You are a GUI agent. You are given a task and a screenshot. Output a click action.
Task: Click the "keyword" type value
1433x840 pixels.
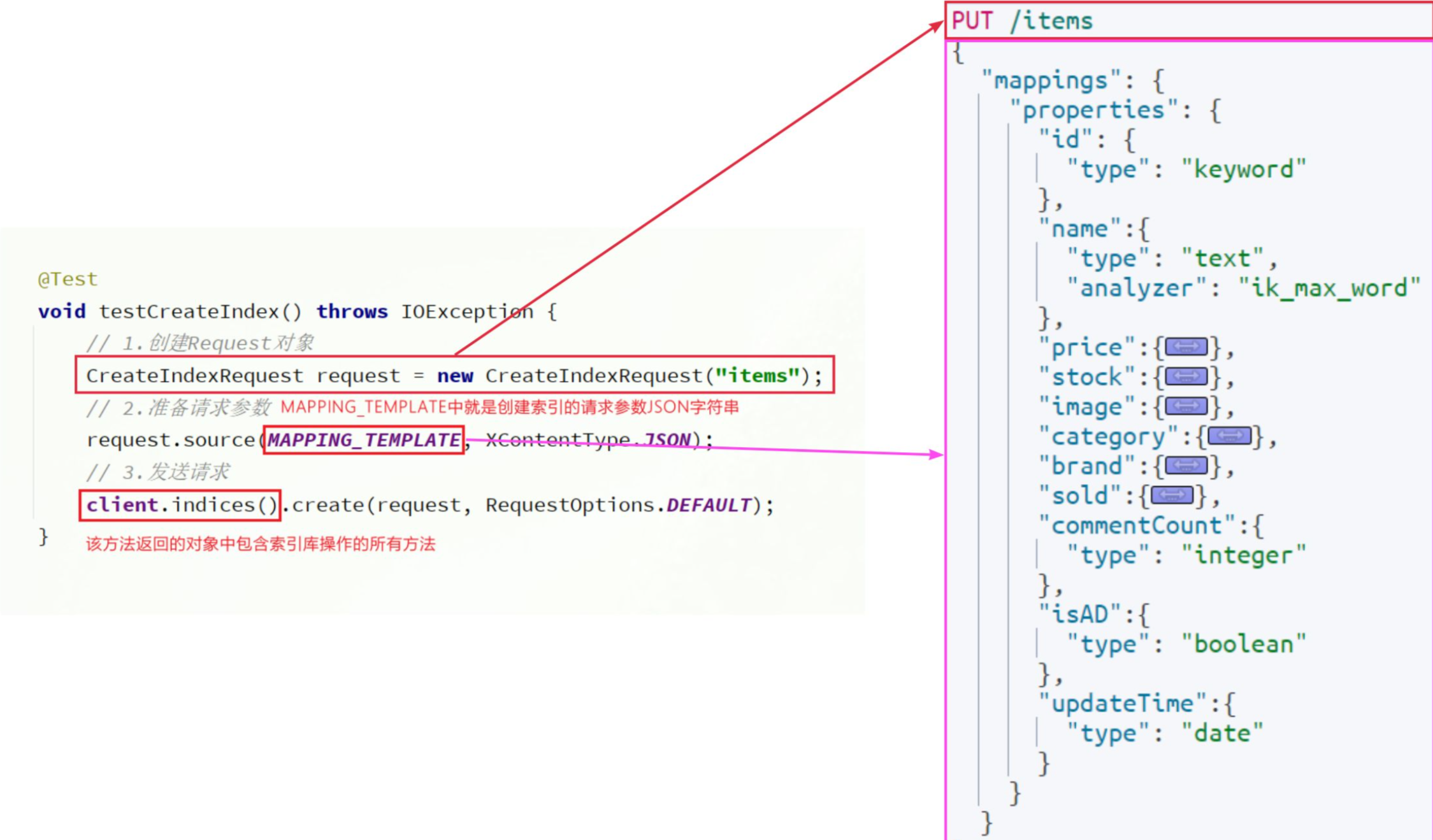[1243, 169]
